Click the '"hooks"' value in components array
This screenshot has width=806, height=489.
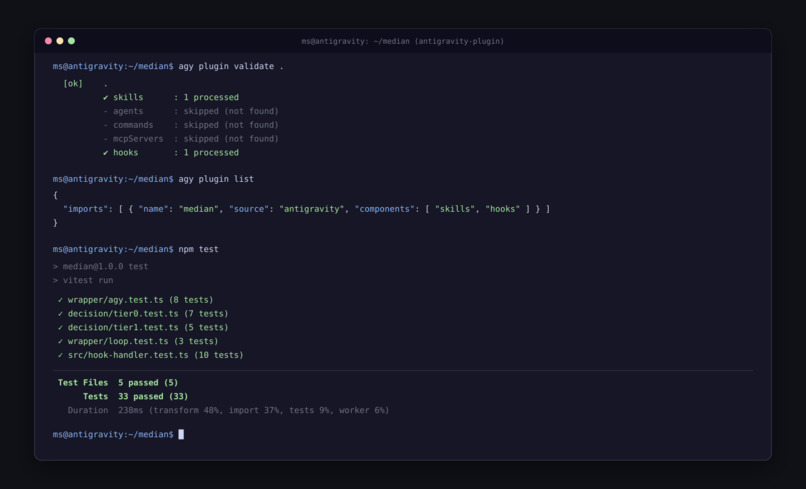503,209
